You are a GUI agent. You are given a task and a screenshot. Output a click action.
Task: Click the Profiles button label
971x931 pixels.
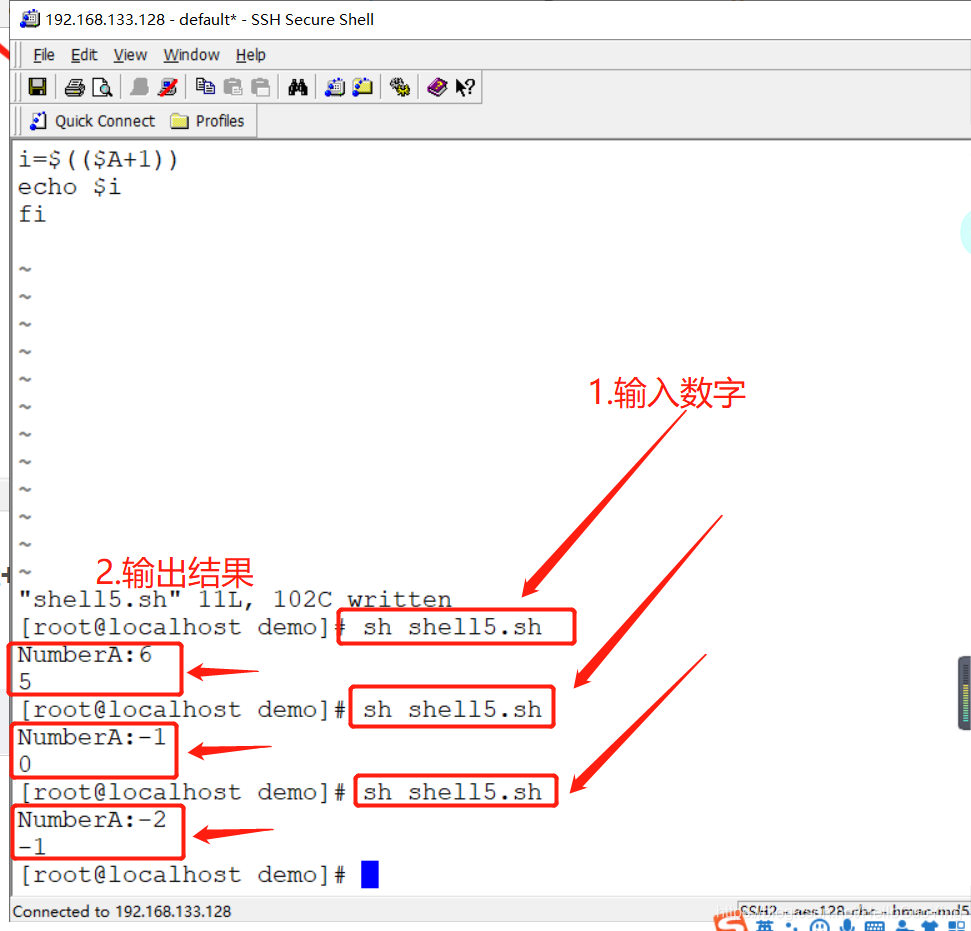pos(220,121)
